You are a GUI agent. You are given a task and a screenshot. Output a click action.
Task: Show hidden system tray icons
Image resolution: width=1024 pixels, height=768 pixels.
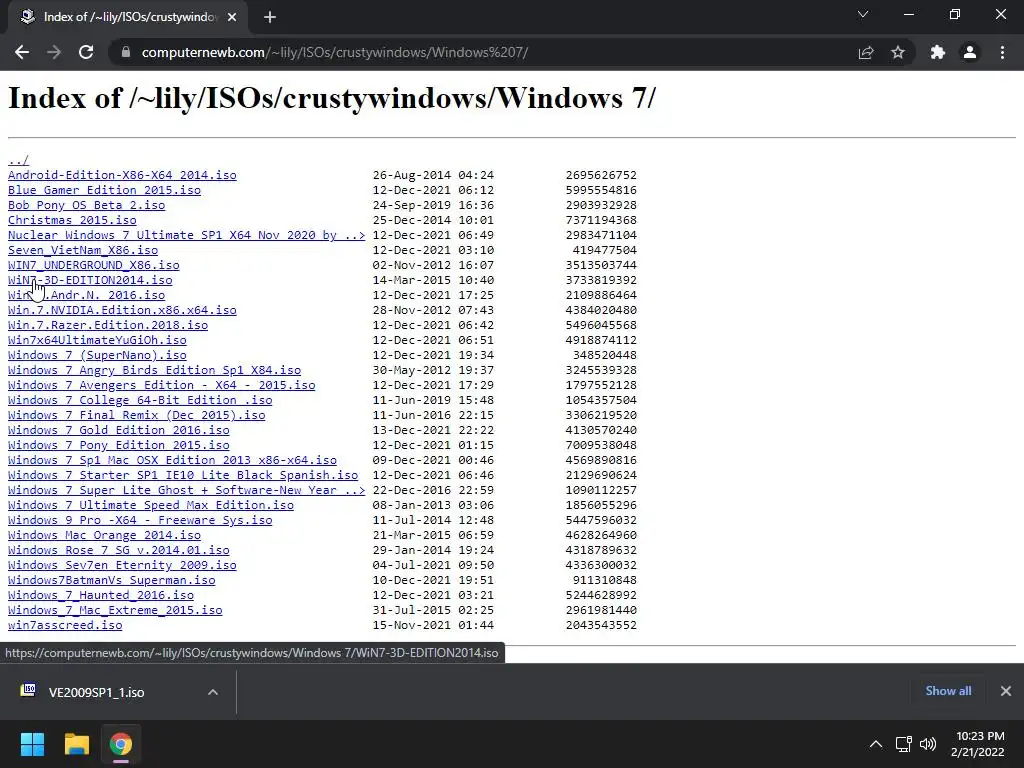click(x=876, y=744)
